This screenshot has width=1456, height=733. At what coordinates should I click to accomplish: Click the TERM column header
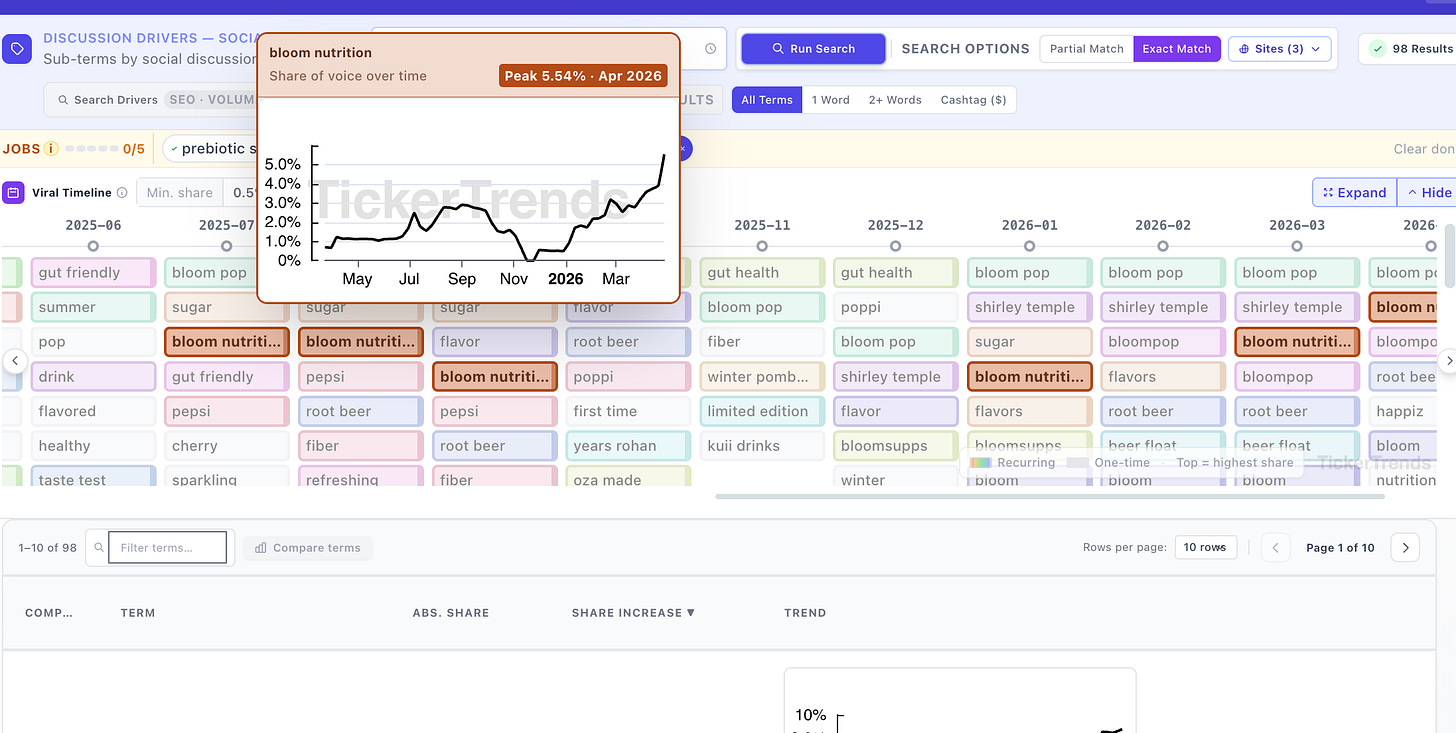(x=138, y=613)
